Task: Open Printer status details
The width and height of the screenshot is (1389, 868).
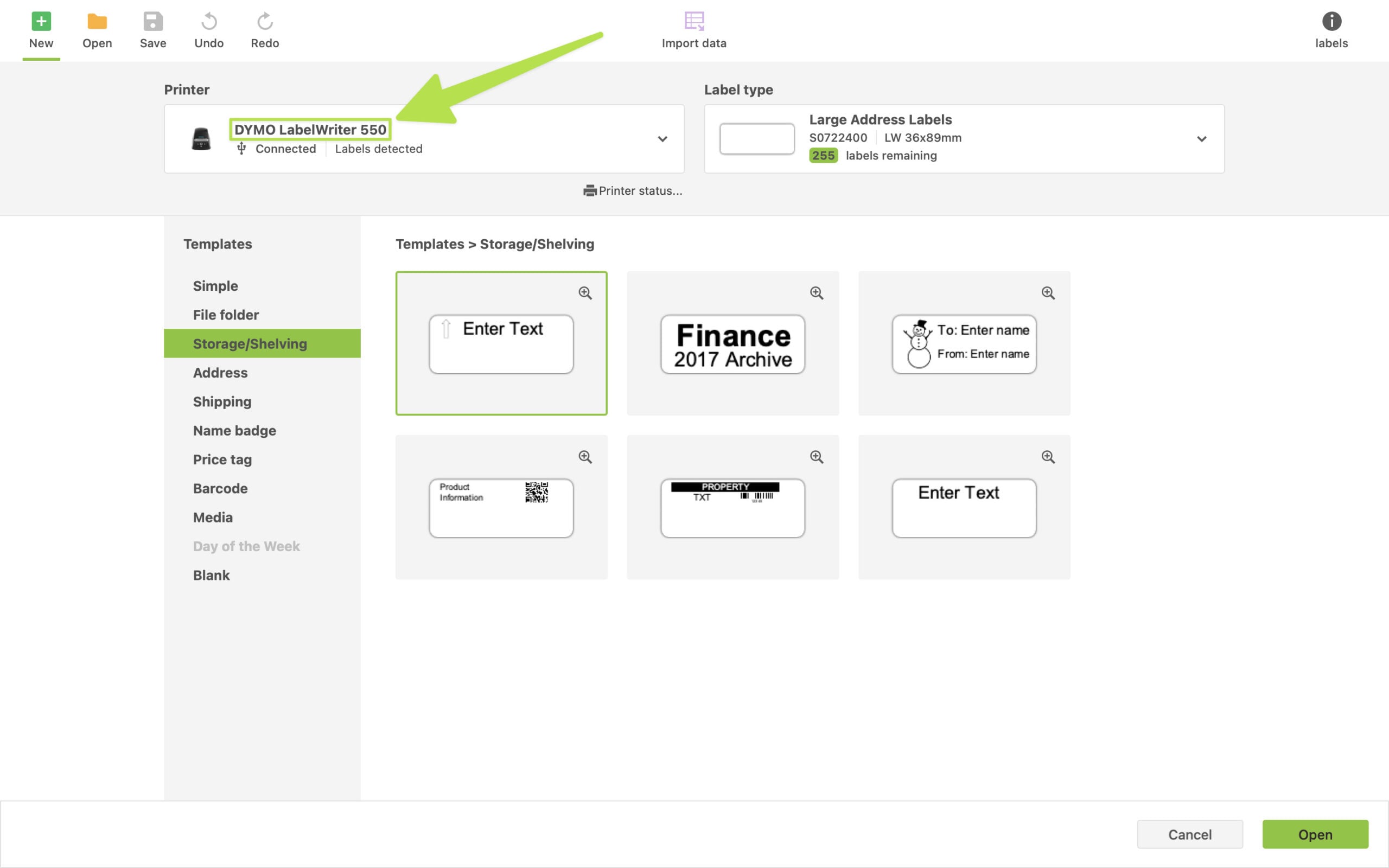Action: [x=634, y=190]
